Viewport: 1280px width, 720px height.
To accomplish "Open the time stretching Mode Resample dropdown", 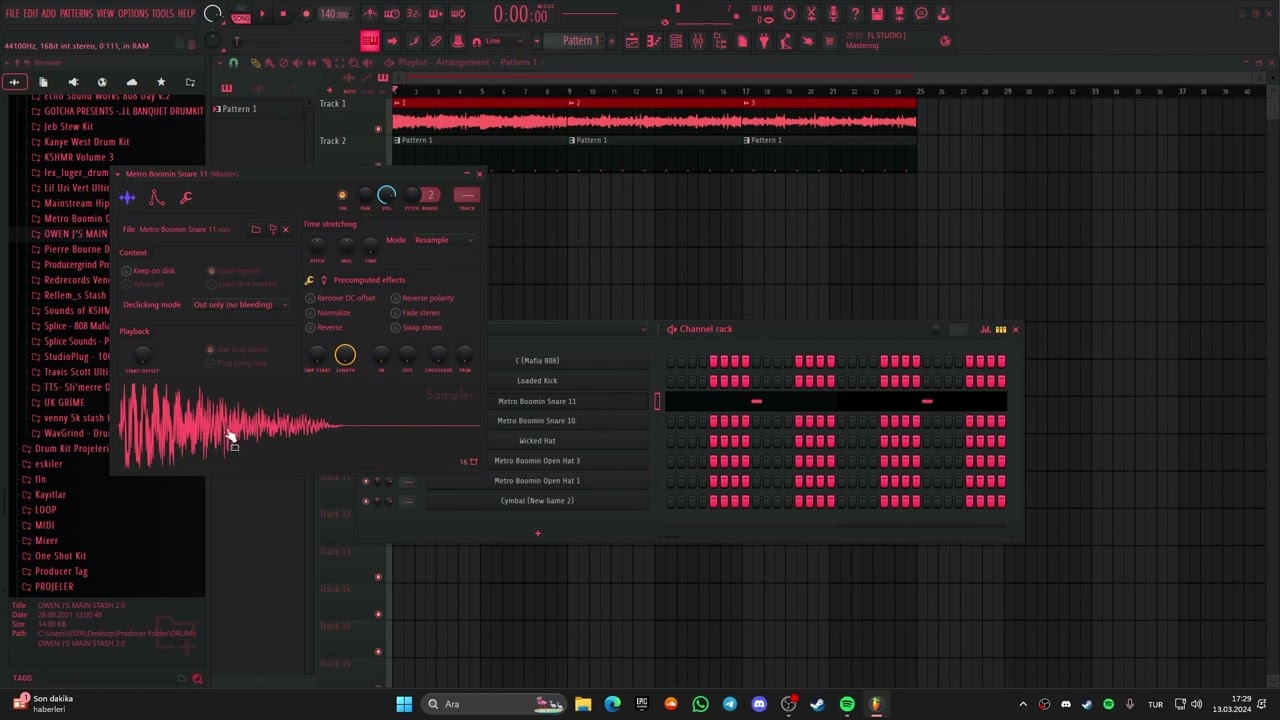I will (x=444, y=240).
